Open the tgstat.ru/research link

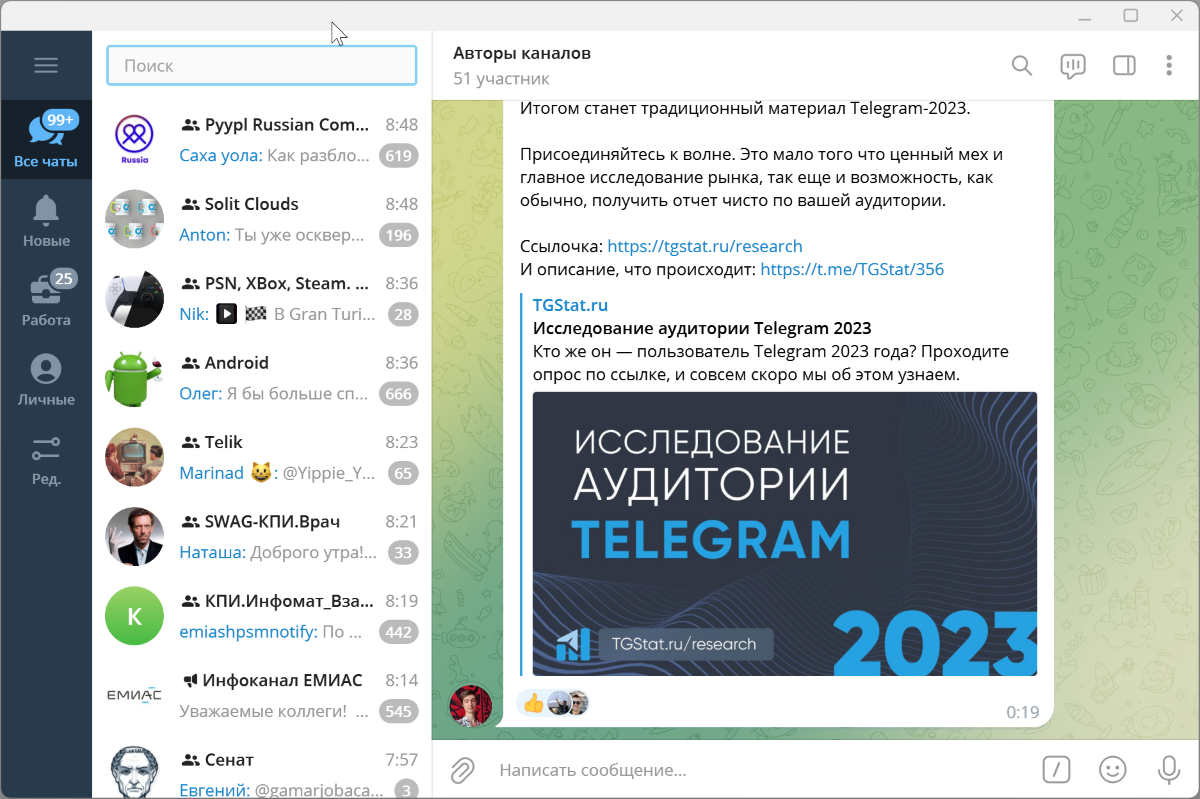click(705, 246)
